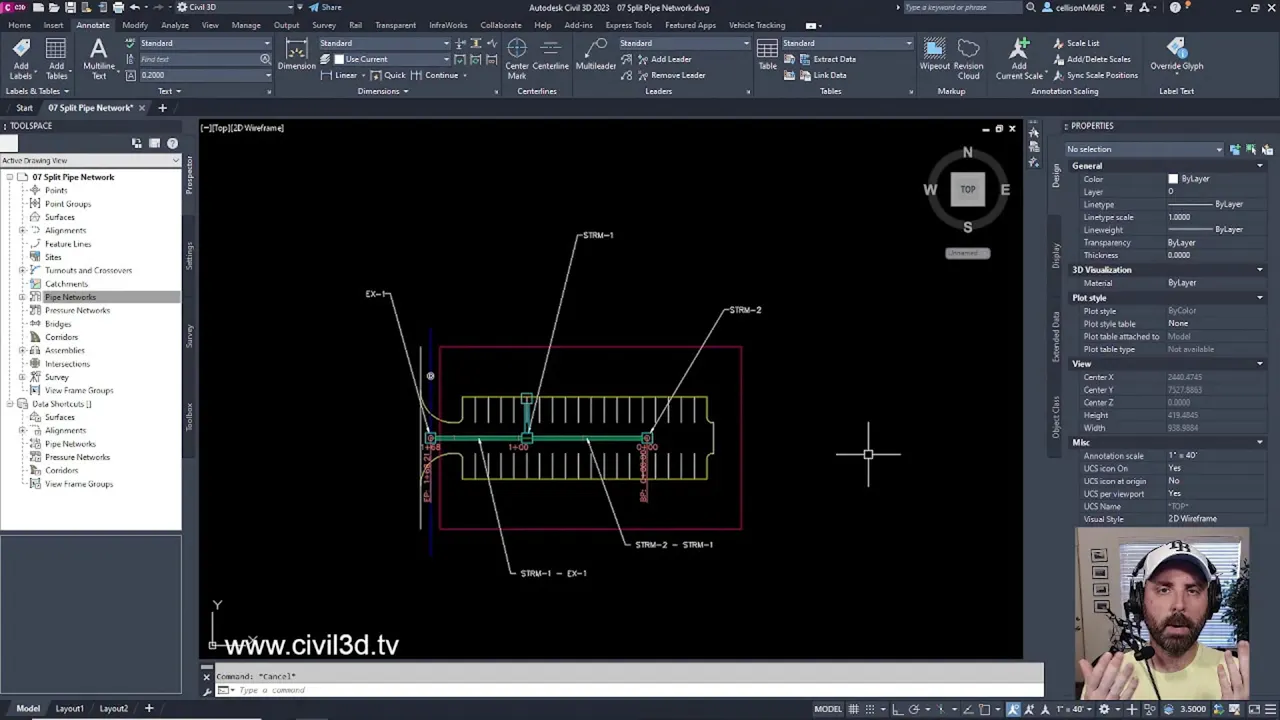Viewport: 1280px width, 720px height.
Task: Collapse the 3D Visualization section
Action: pyautogui.click(x=1259, y=270)
